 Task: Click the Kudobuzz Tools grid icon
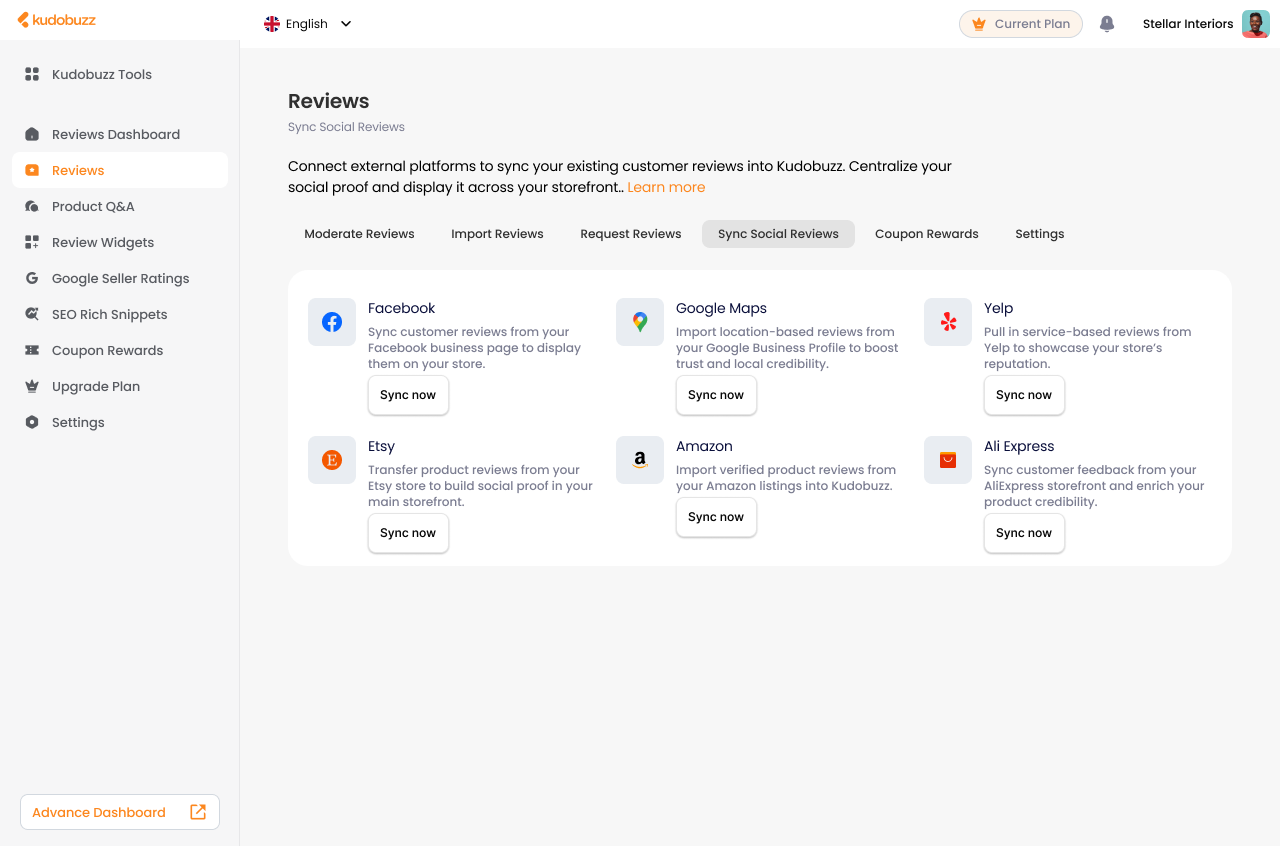[x=32, y=74]
